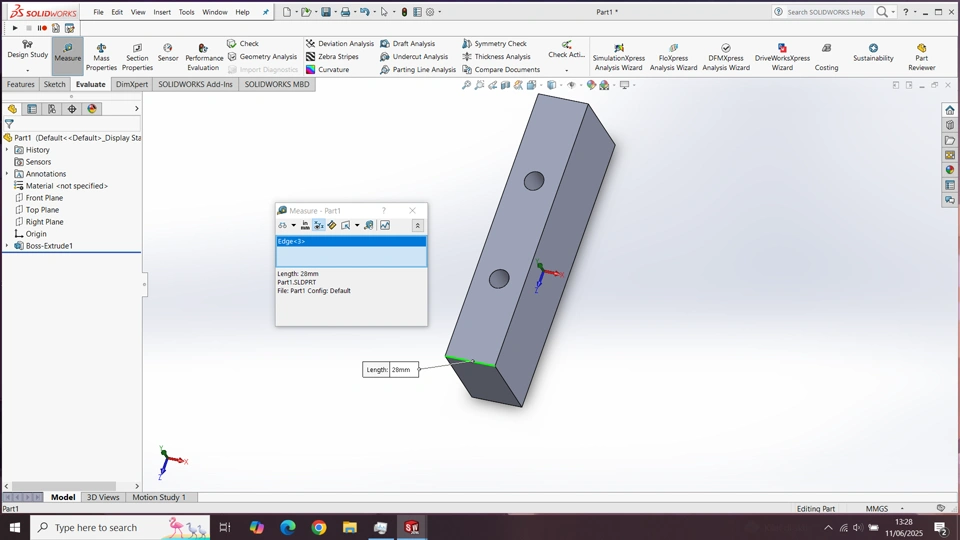
Task: Open Google Chrome from the taskbar
Action: click(x=318, y=527)
